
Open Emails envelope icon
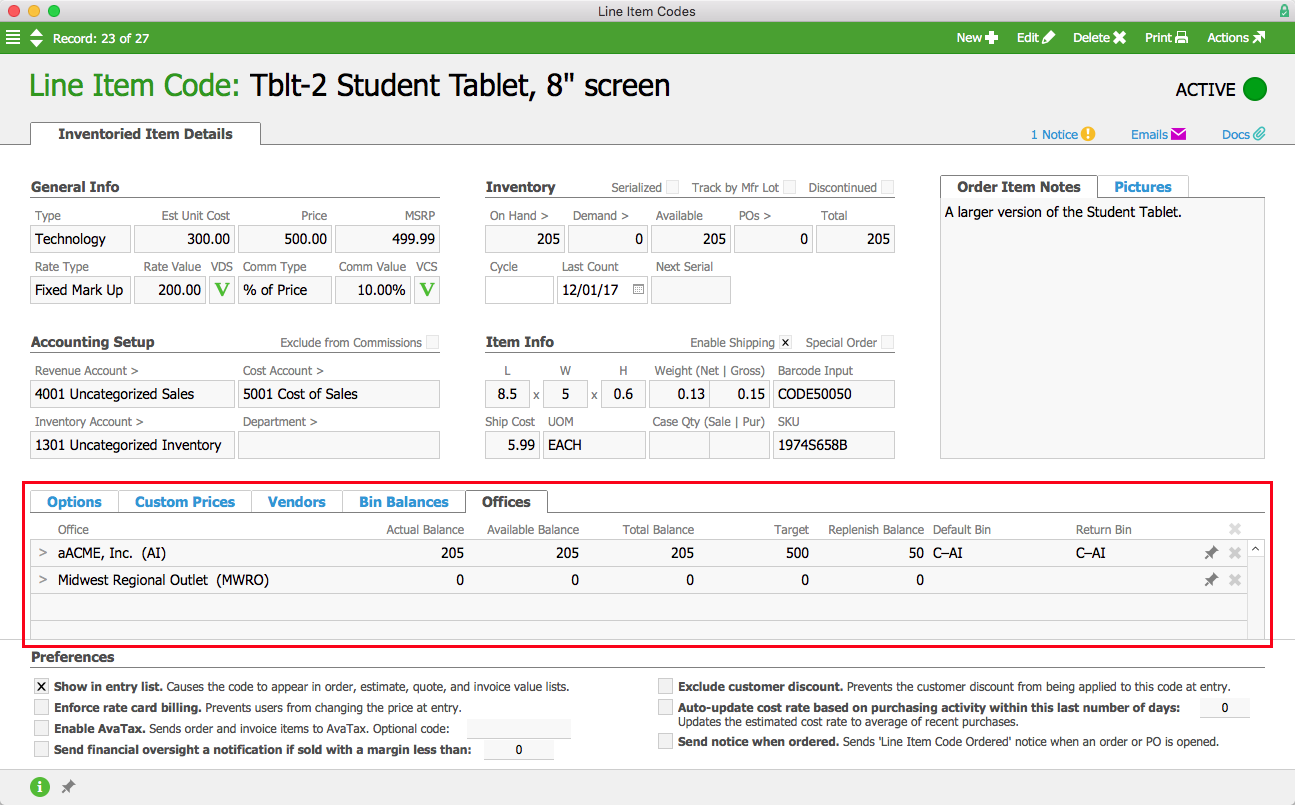point(1178,134)
